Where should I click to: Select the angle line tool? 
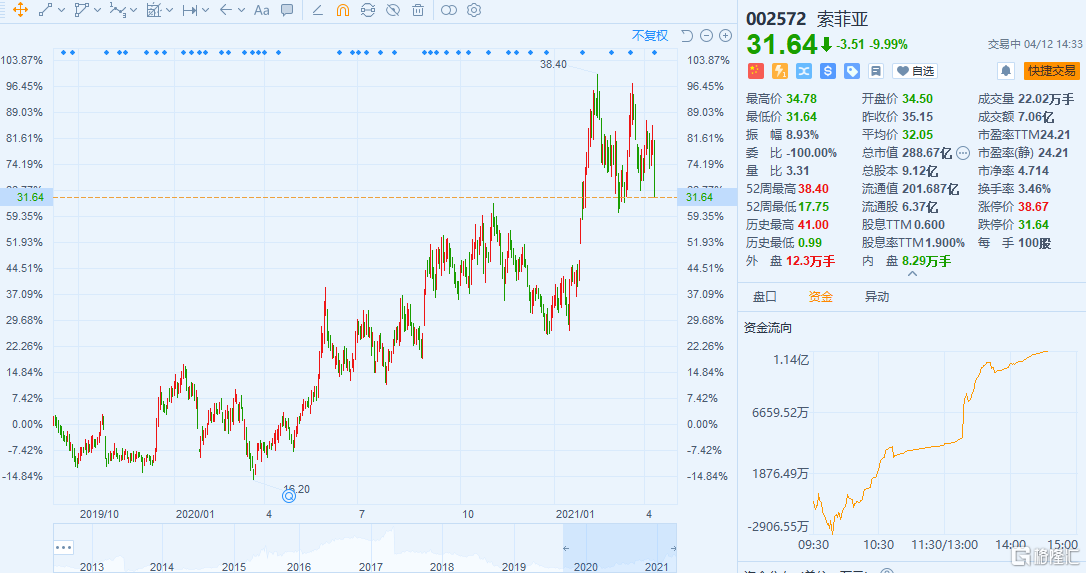(318, 10)
